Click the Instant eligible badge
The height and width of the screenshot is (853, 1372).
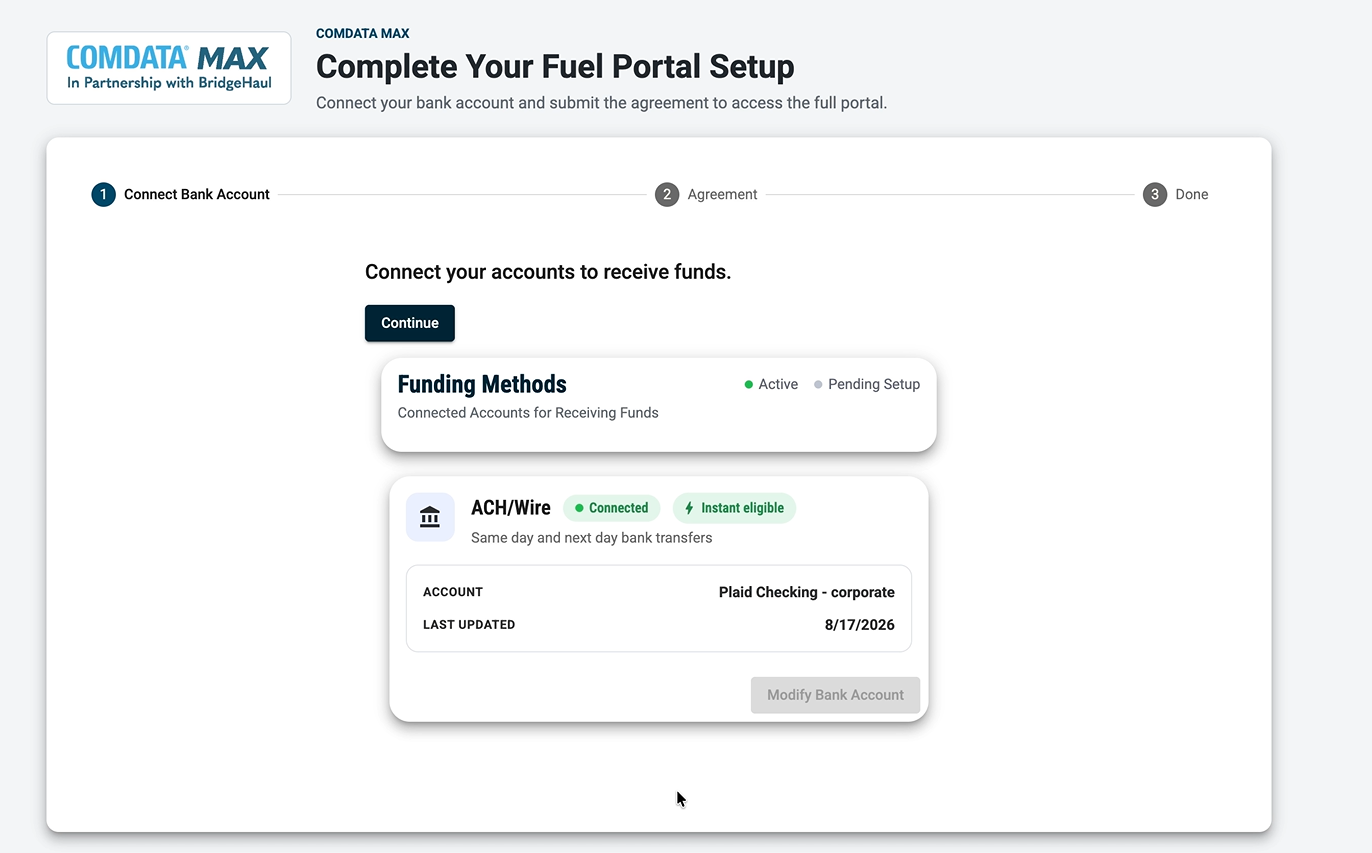[734, 508]
